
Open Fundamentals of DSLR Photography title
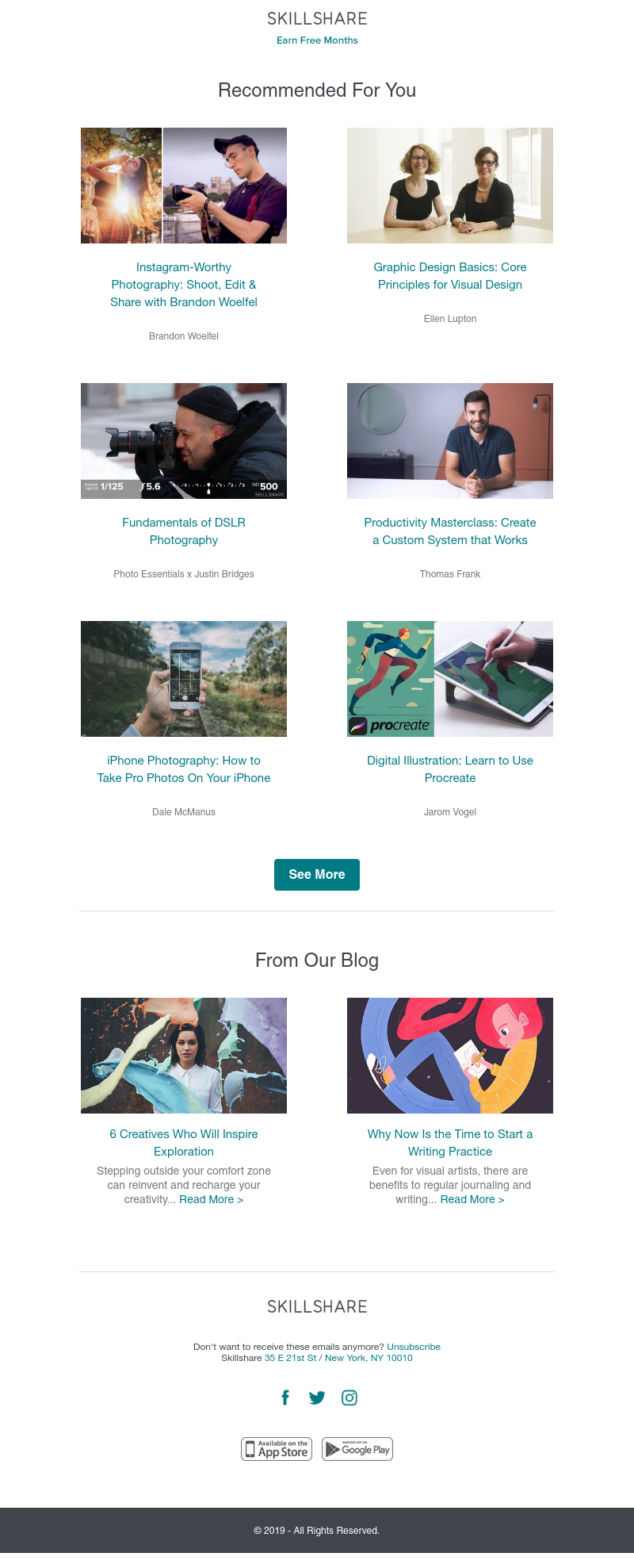184,531
